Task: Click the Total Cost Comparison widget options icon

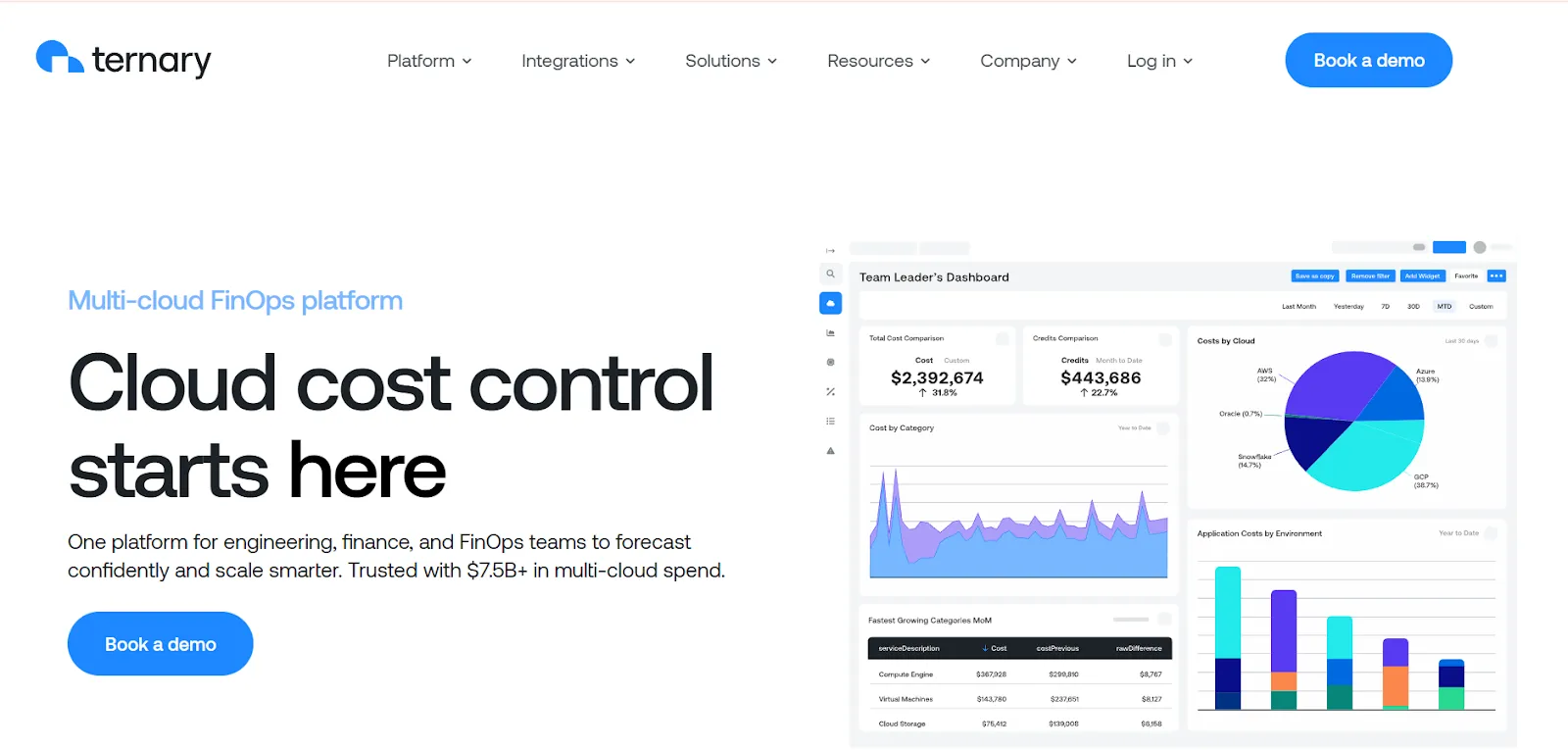Action: point(1003,339)
